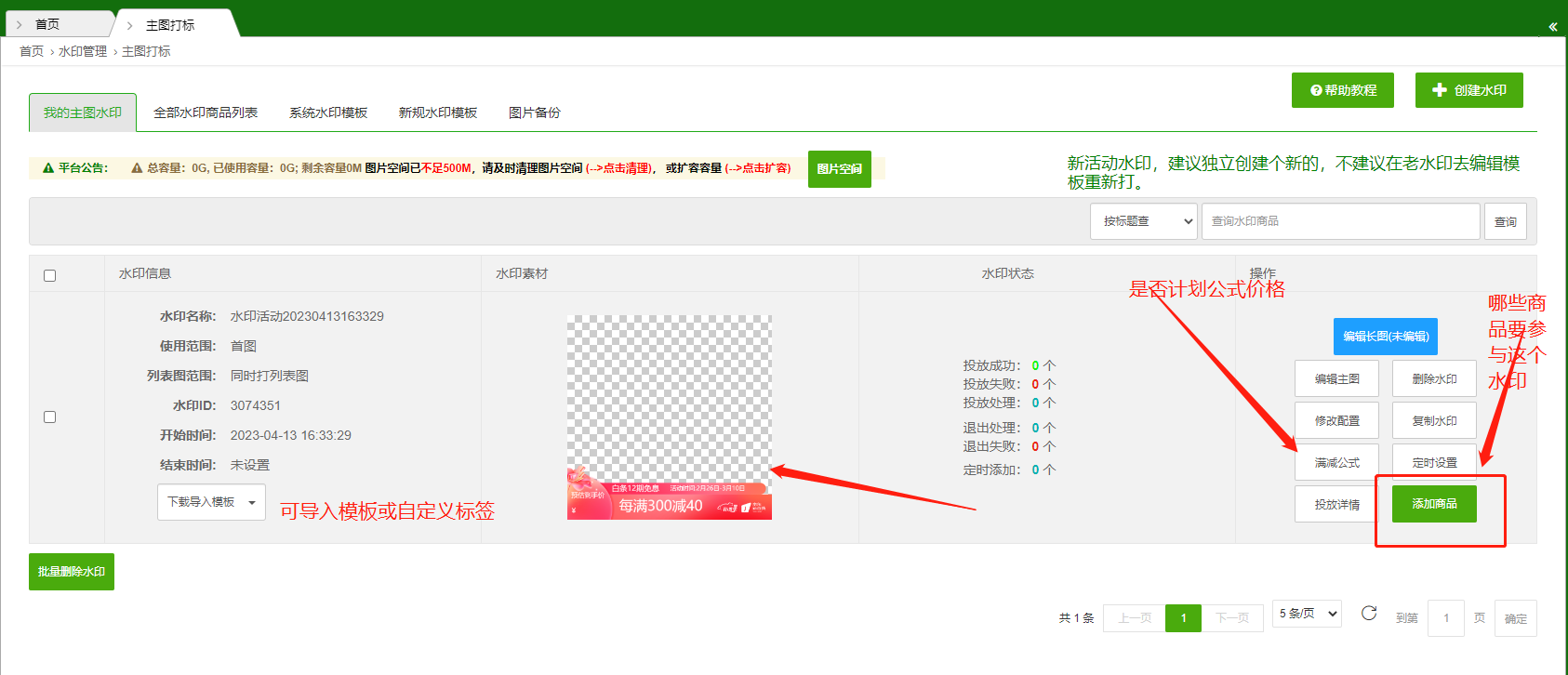1568x675 pixels.
Task: Click the green add products button (添加商品)
Action: click(x=1434, y=504)
